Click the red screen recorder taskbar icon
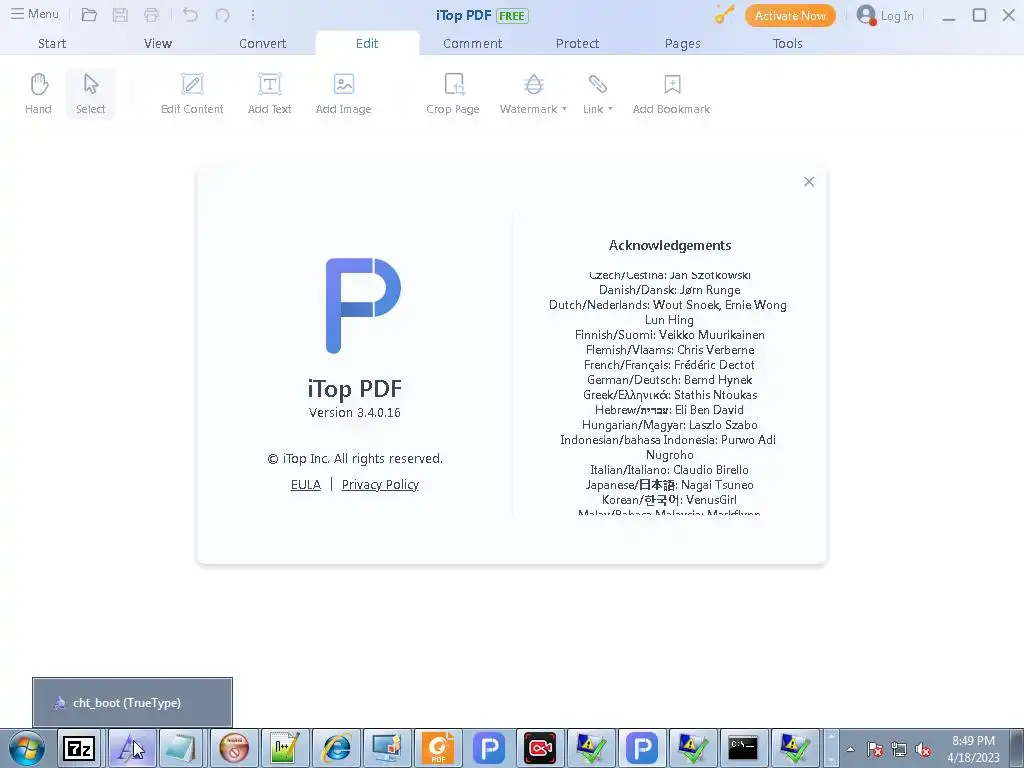 pyautogui.click(x=540, y=748)
